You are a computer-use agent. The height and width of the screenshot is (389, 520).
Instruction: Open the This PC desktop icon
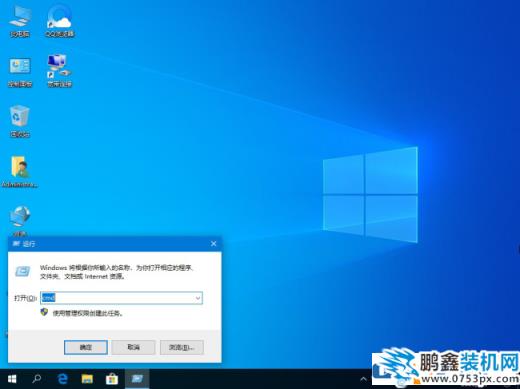[x=20, y=21]
